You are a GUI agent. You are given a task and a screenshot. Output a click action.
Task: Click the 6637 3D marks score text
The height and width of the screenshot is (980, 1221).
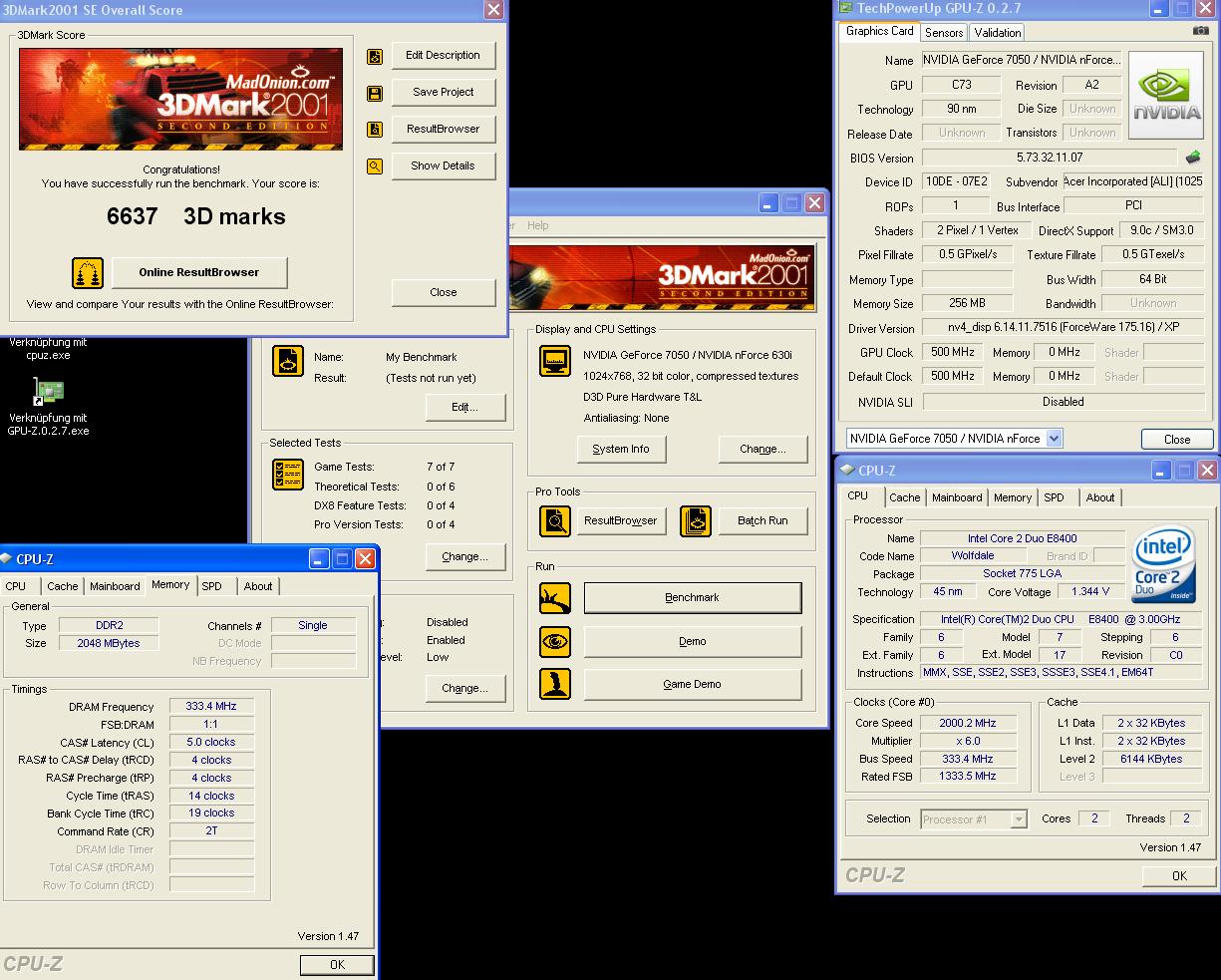point(196,216)
